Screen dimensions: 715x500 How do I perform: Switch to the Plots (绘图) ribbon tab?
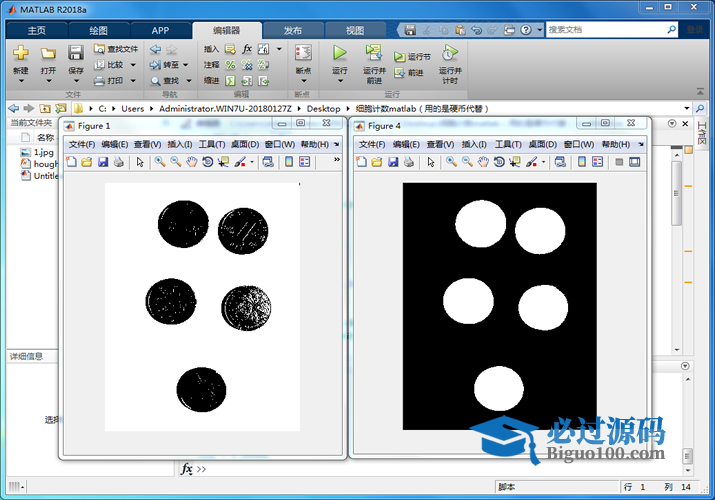click(x=98, y=30)
